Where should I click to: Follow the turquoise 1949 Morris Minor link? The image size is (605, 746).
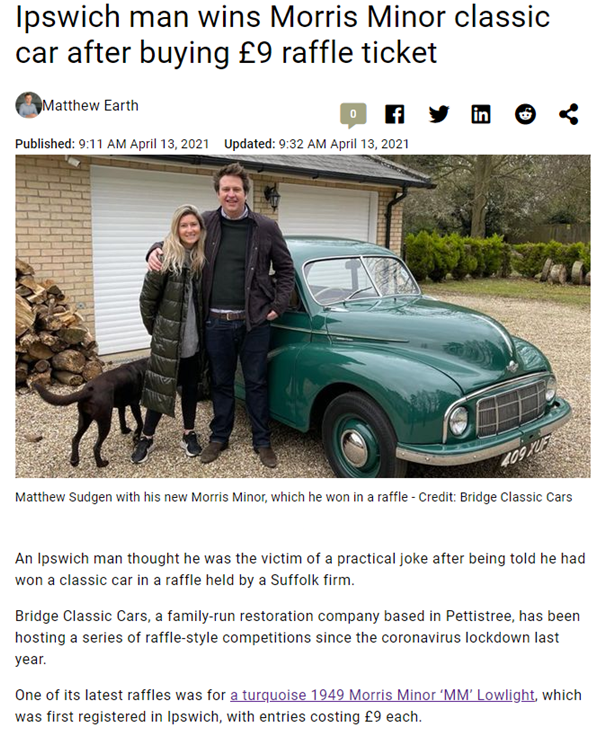tap(382, 695)
